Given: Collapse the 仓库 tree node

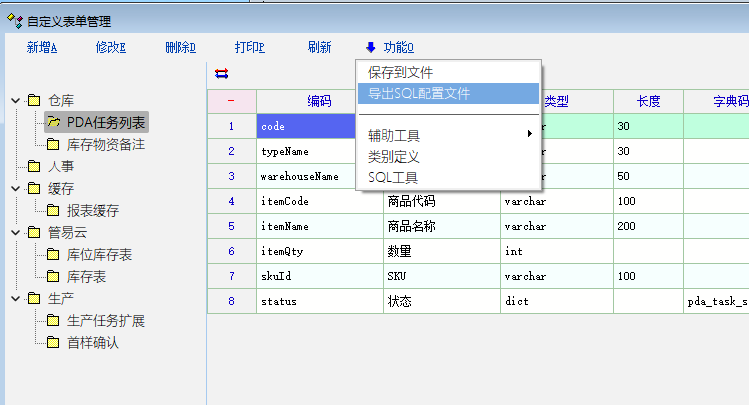Looking at the screenshot, I should tap(16, 100).
